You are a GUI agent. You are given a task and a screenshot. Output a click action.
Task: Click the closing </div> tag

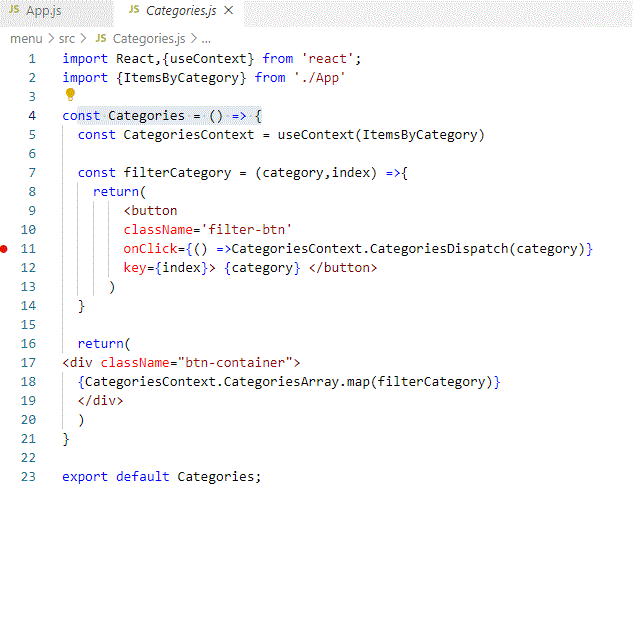[x=100, y=401]
